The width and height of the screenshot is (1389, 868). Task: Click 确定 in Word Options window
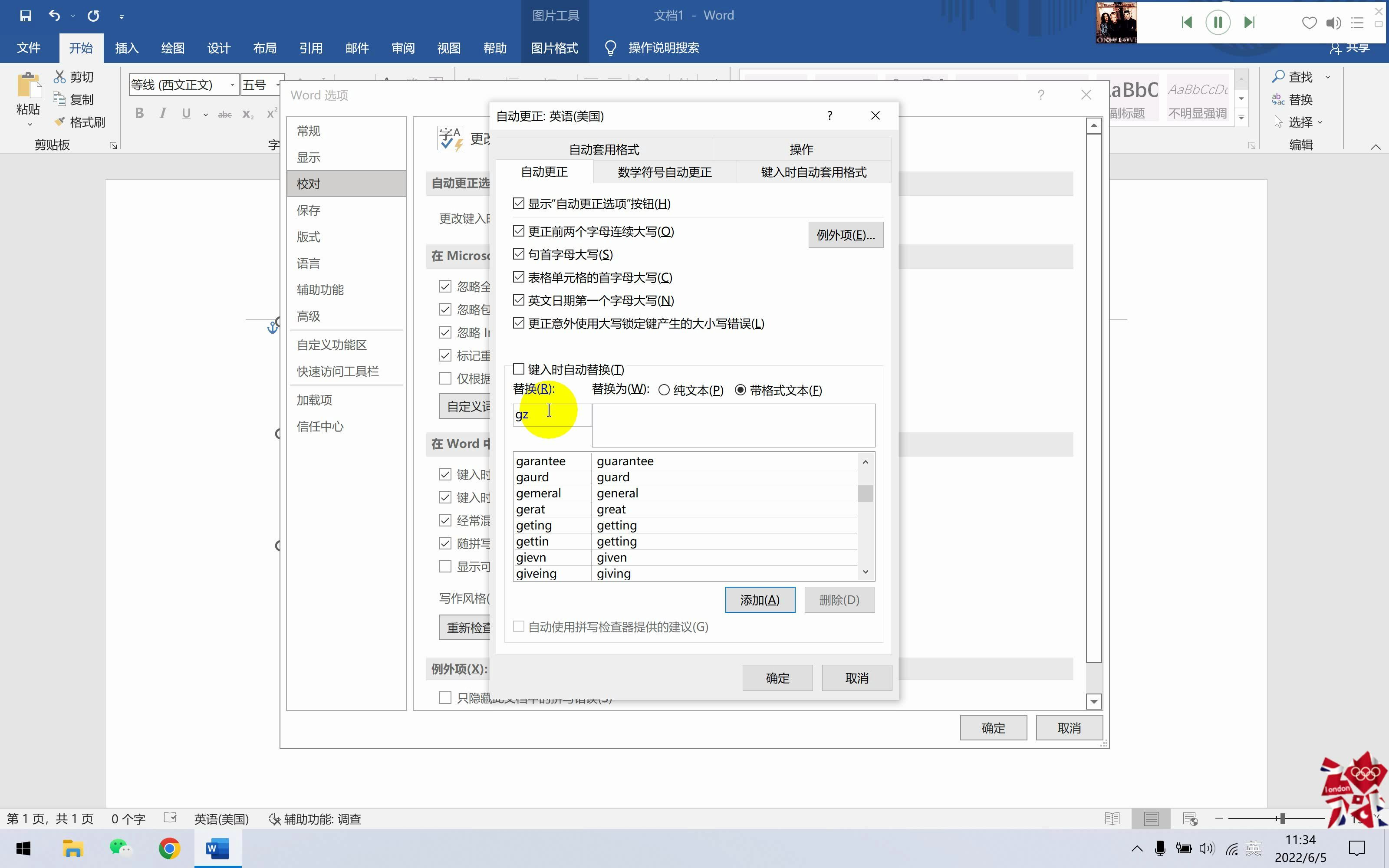coord(993,728)
